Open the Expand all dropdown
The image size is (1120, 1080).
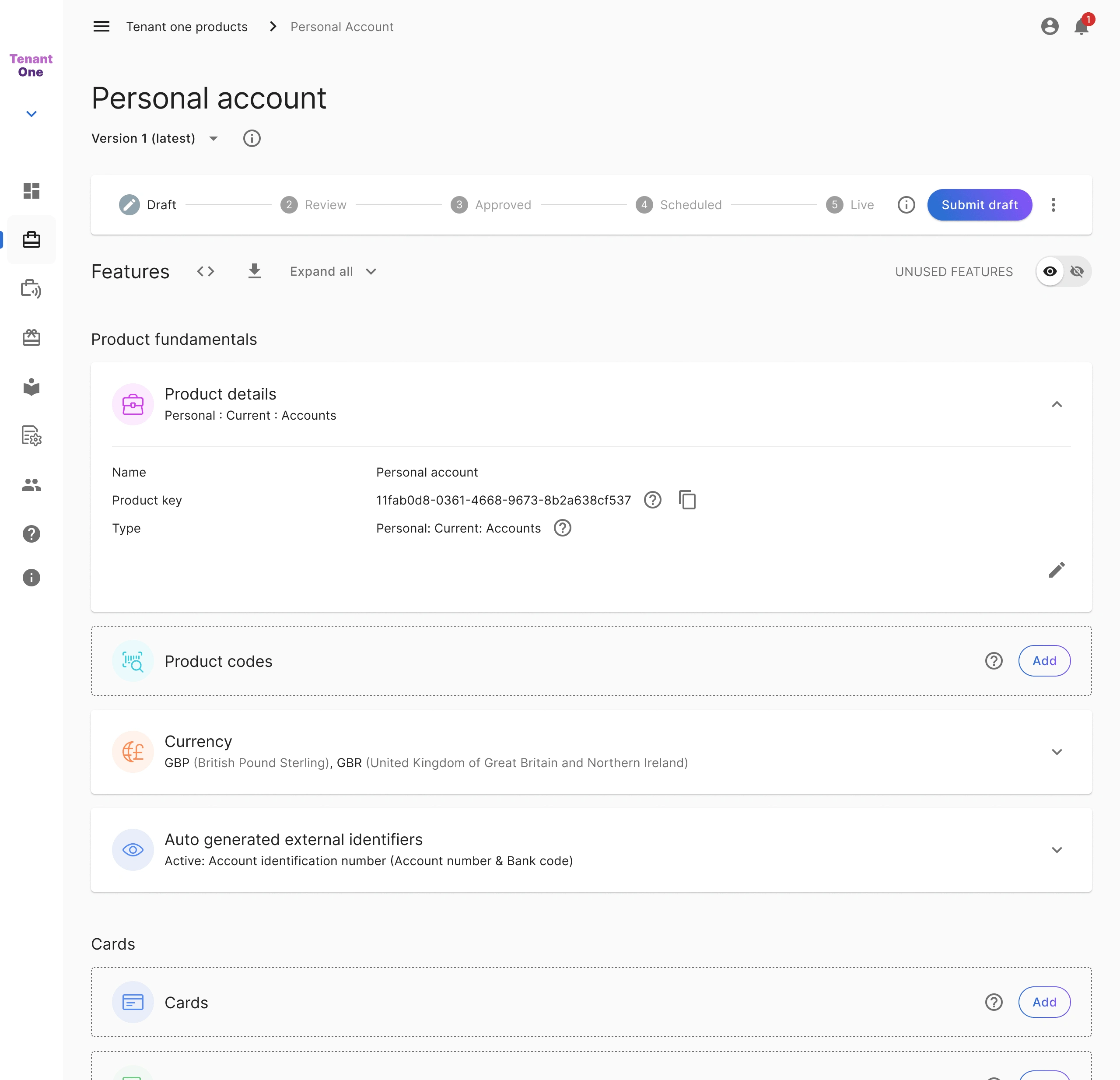pyautogui.click(x=332, y=271)
